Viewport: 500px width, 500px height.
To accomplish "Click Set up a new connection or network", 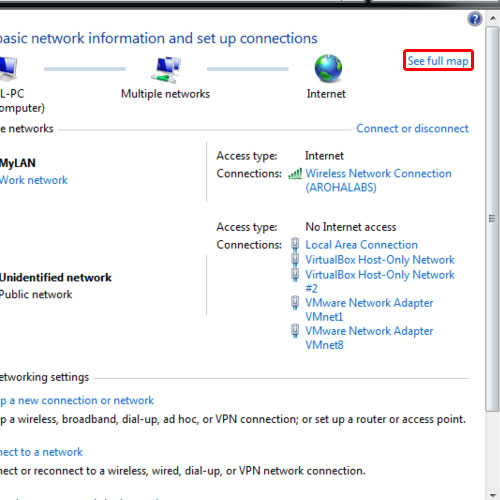I will (77, 400).
